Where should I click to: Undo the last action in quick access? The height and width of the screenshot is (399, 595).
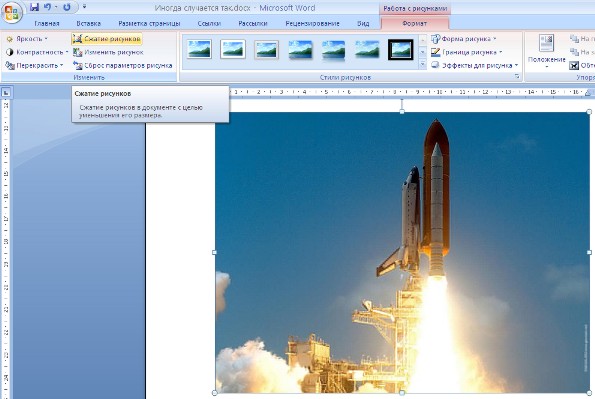point(47,7)
